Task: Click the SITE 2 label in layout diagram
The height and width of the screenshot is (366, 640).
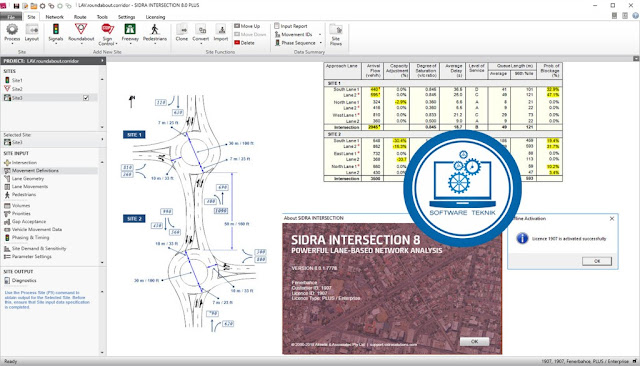Action: click(134, 219)
